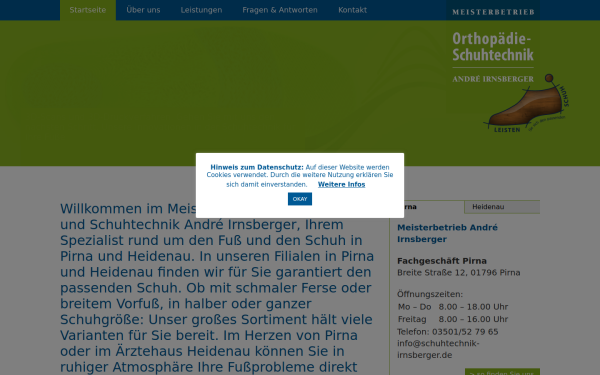This screenshot has height=375, width=600.
Task: Click 'Meisterbetrieb André Irnsberger' heading
Action: click(x=447, y=233)
